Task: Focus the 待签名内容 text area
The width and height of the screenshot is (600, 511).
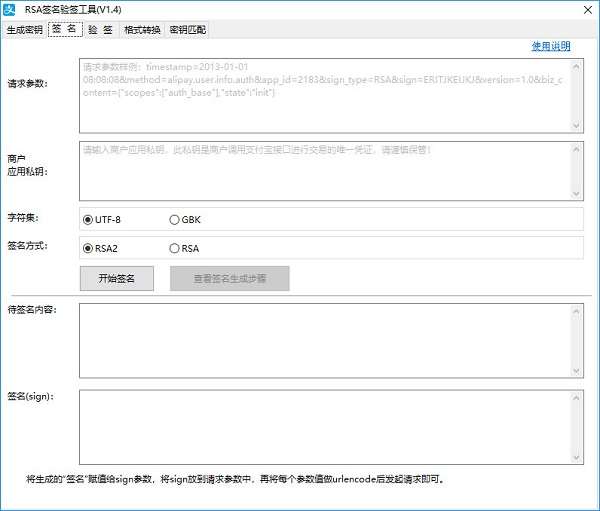Action: coord(331,341)
